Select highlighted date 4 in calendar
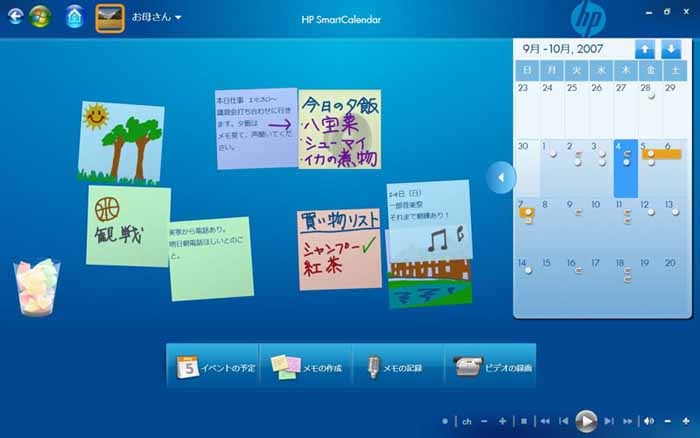Viewport: 700px width, 438px height. point(625,168)
